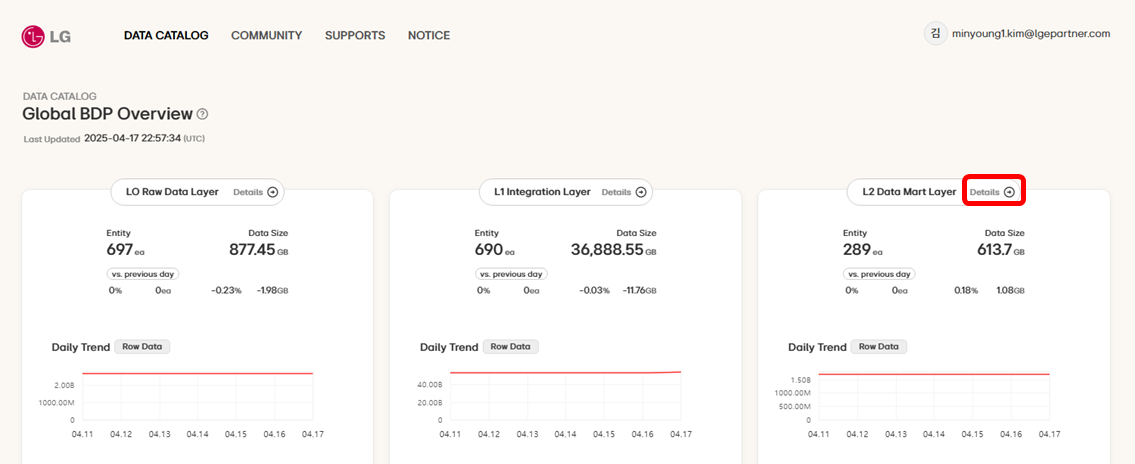Image resolution: width=1135 pixels, height=464 pixels.
Task: Click the L1 Integration Layer arrow icon
Action: (x=641, y=192)
